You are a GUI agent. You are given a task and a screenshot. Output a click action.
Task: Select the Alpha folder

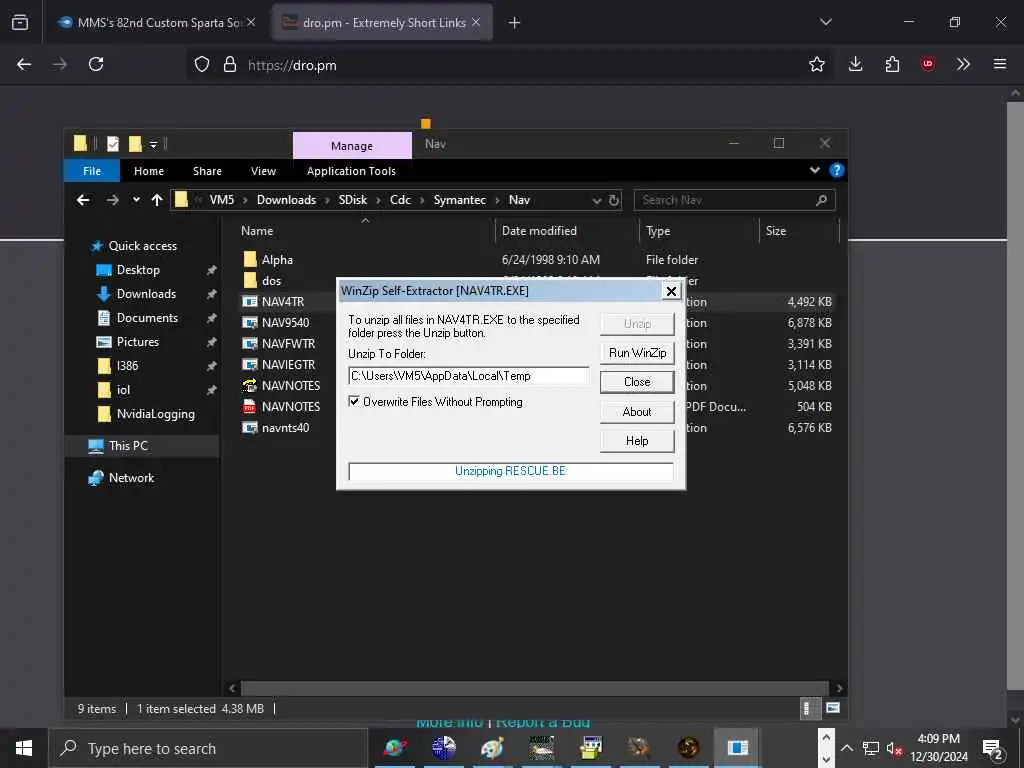coord(277,260)
